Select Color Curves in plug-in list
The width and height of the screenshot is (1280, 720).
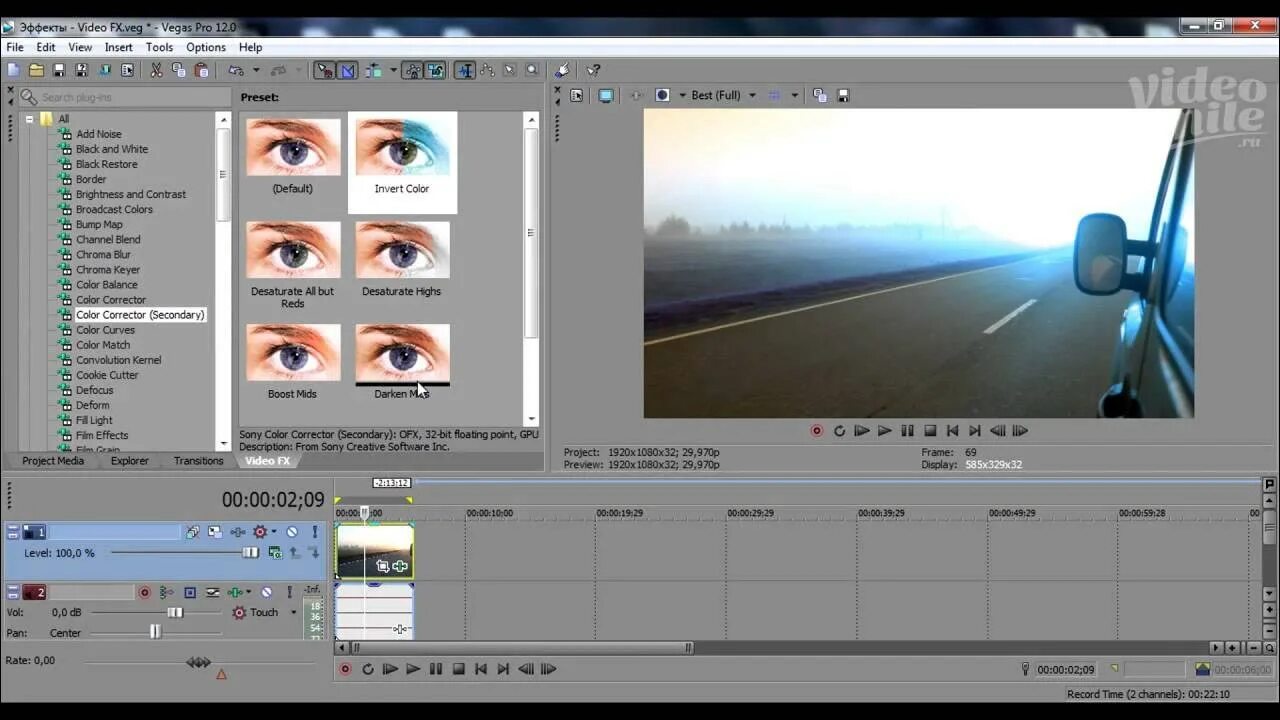[x=105, y=330]
